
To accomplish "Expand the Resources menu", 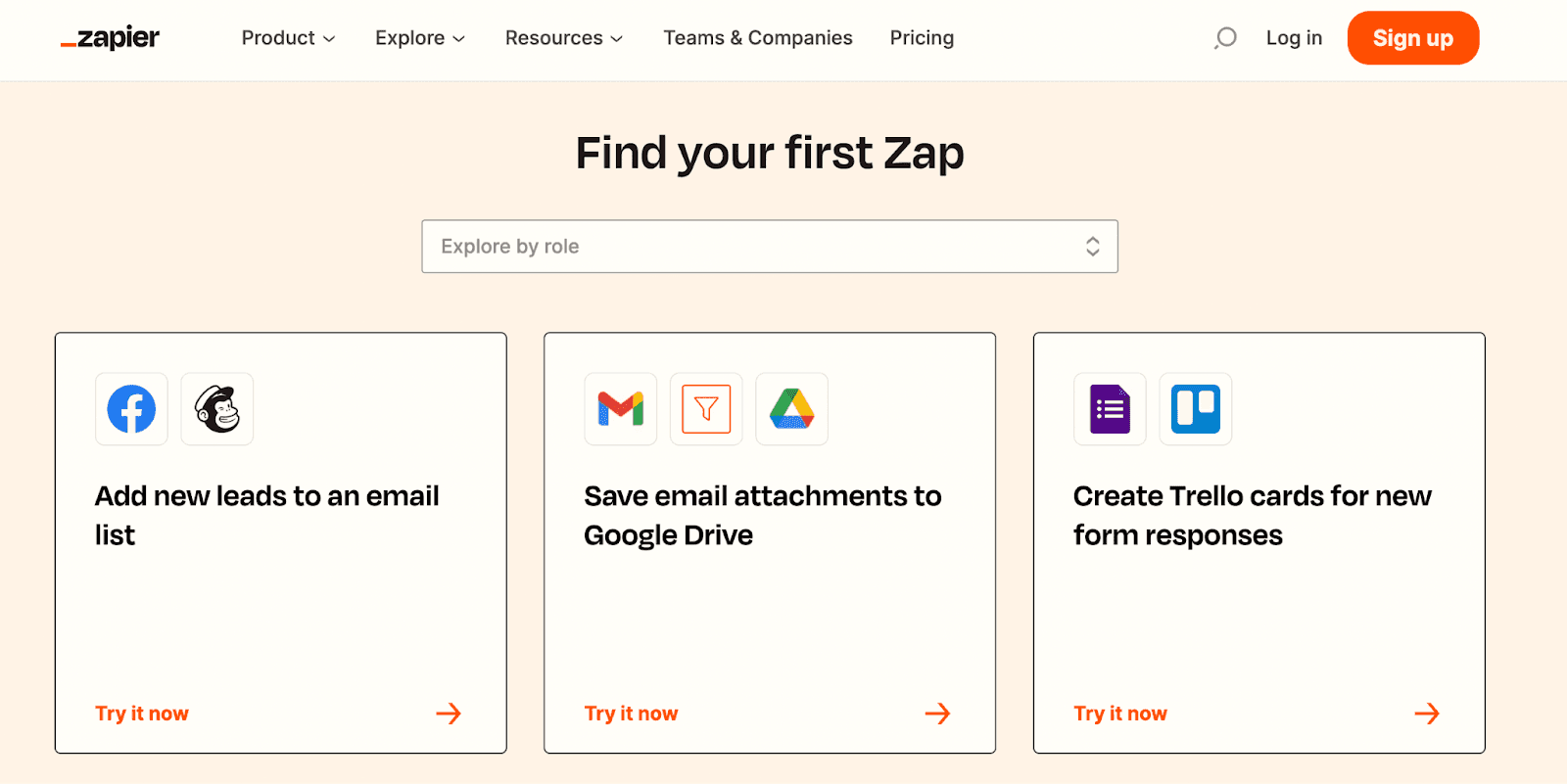I will click(x=563, y=38).
